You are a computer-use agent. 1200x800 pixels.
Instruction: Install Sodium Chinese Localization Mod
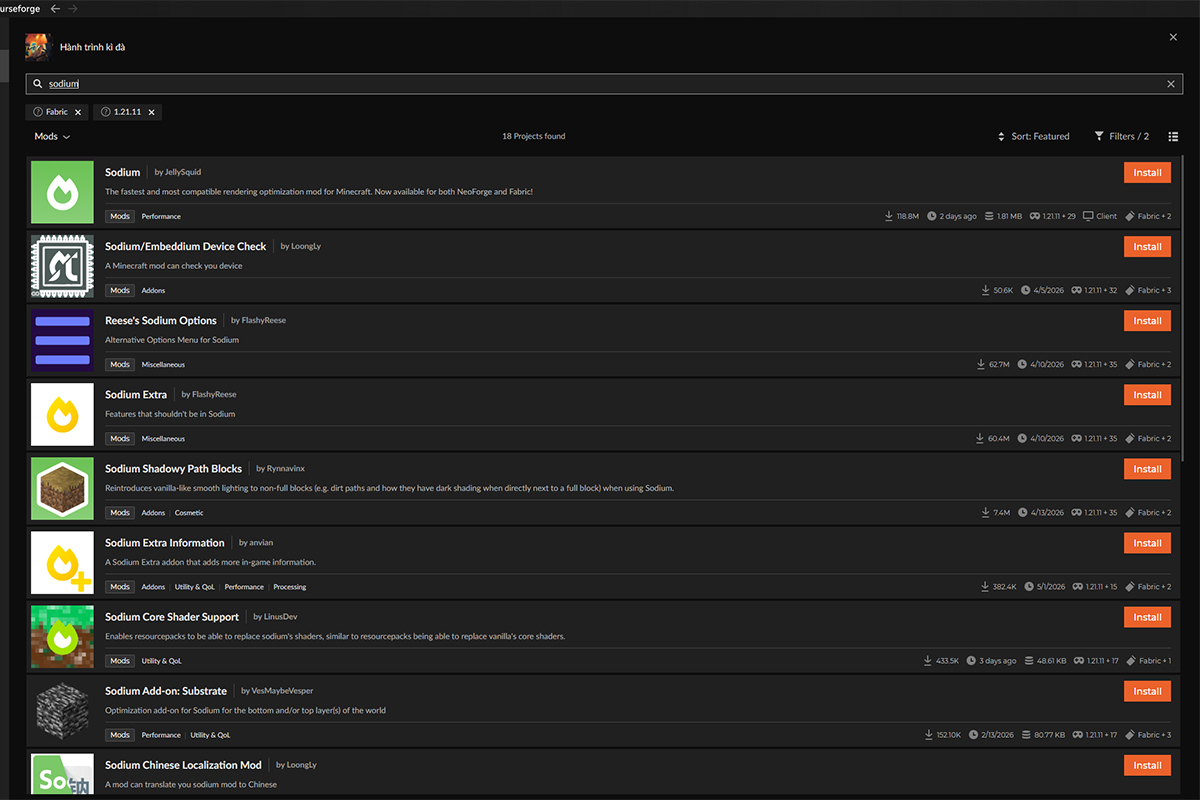click(x=1147, y=764)
